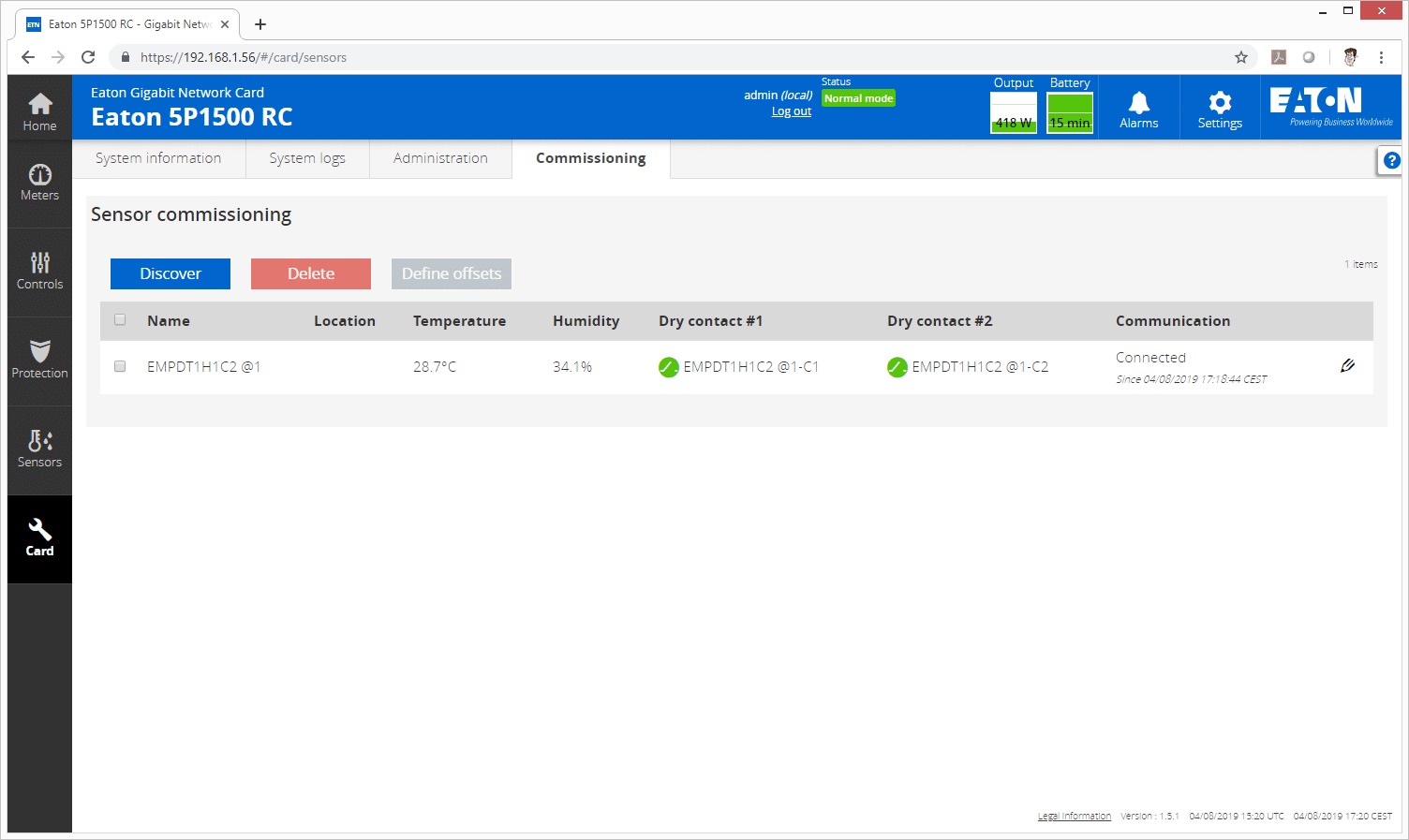
Task: Minimize the browser window
Action: (x=1323, y=11)
